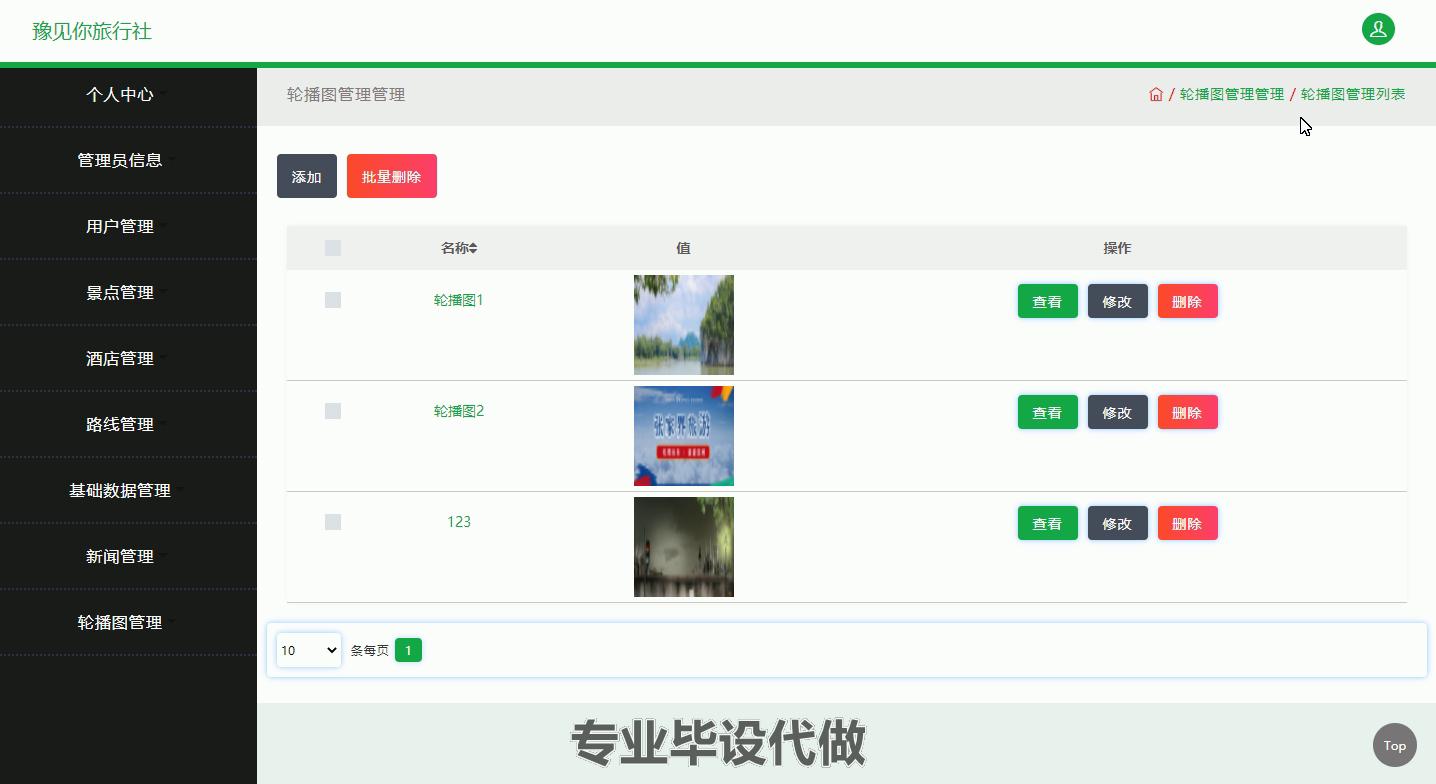The width and height of the screenshot is (1436, 784).
Task: Click the 条每页 label
Action: (370, 651)
